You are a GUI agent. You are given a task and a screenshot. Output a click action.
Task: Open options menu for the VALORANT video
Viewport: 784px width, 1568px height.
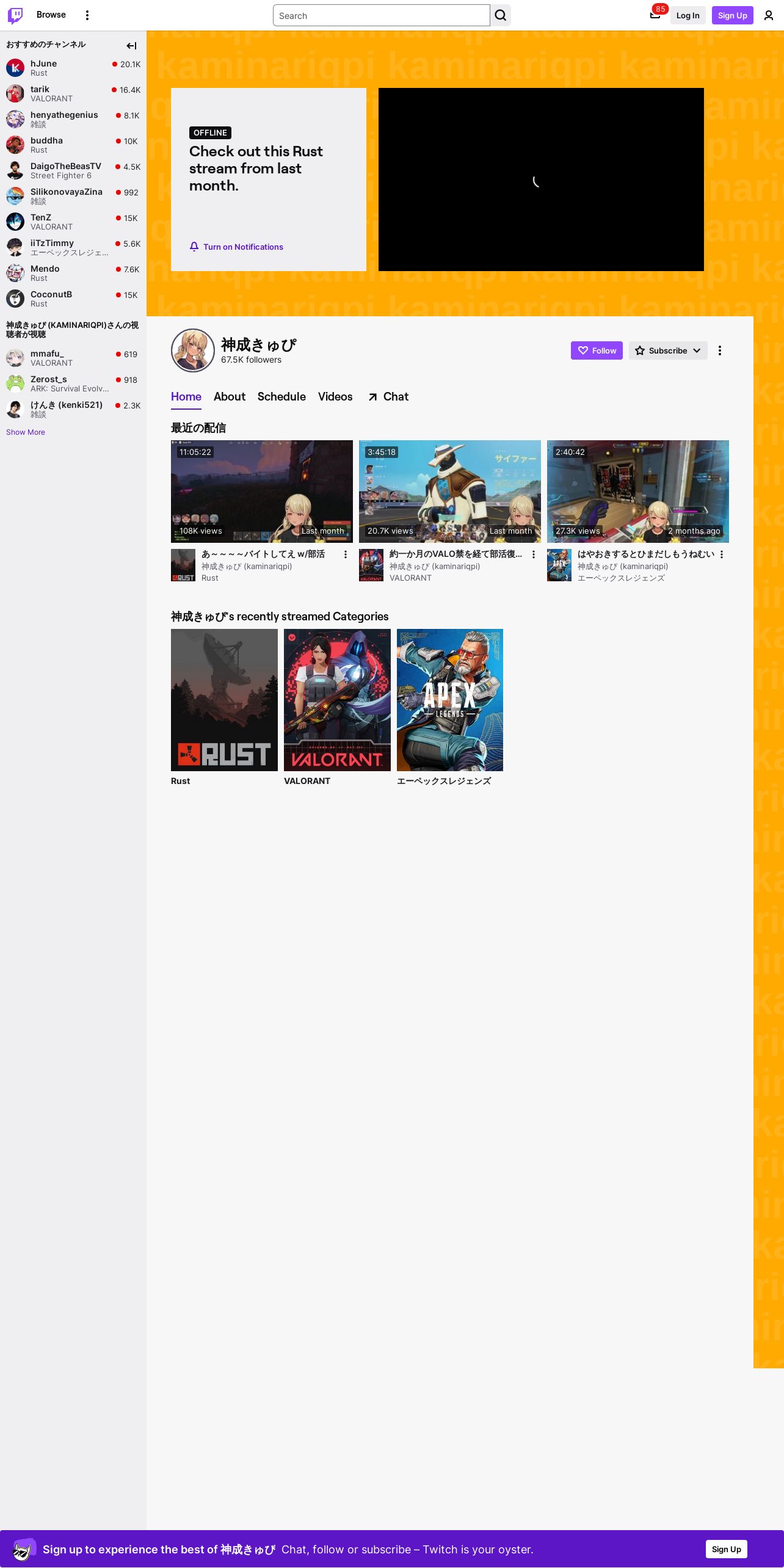[x=534, y=554]
